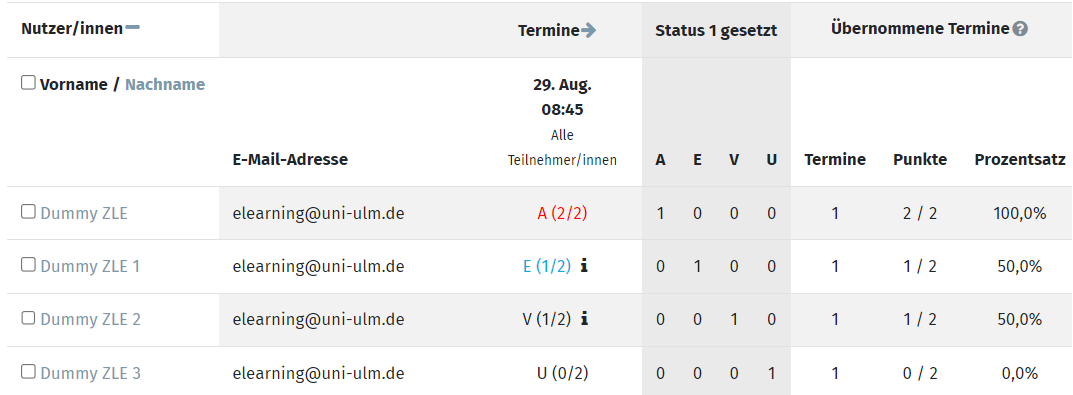Sort by Nachname link

pyautogui.click(x=165, y=84)
